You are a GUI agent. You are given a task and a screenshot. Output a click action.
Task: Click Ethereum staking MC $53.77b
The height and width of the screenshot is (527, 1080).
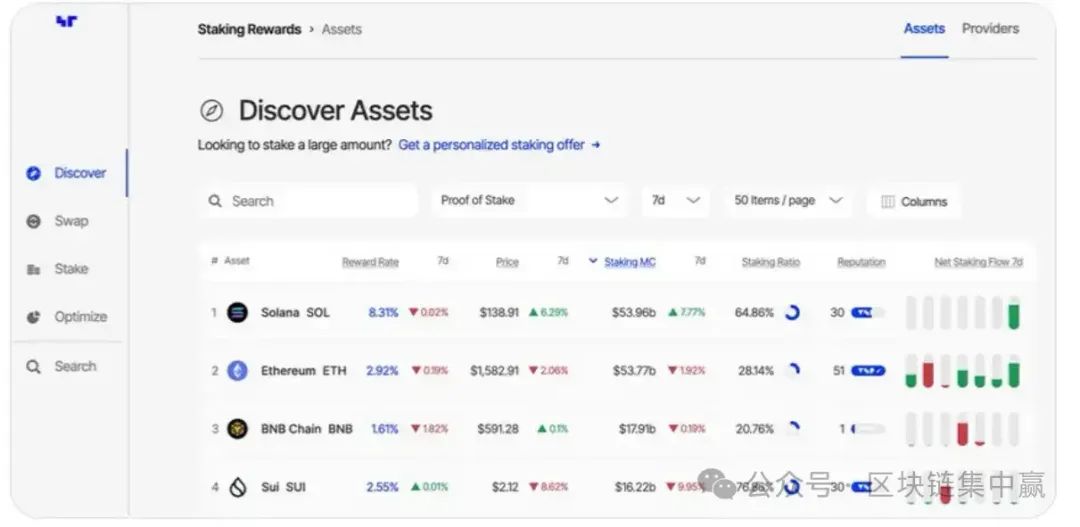pos(634,371)
